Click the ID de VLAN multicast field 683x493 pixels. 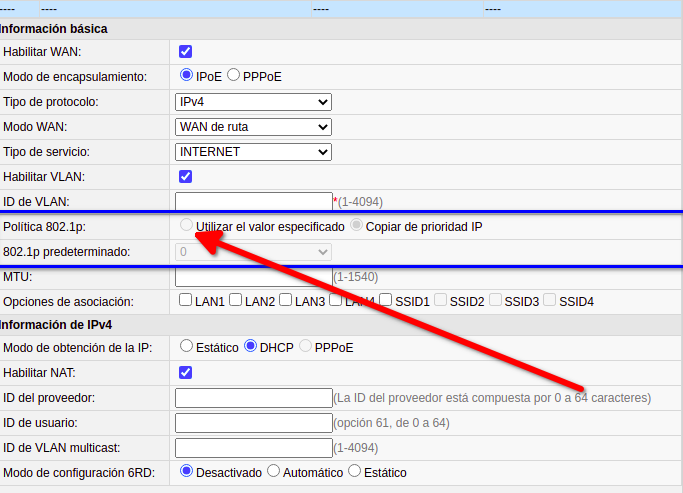pyautogui.click(x=253, y=448)
